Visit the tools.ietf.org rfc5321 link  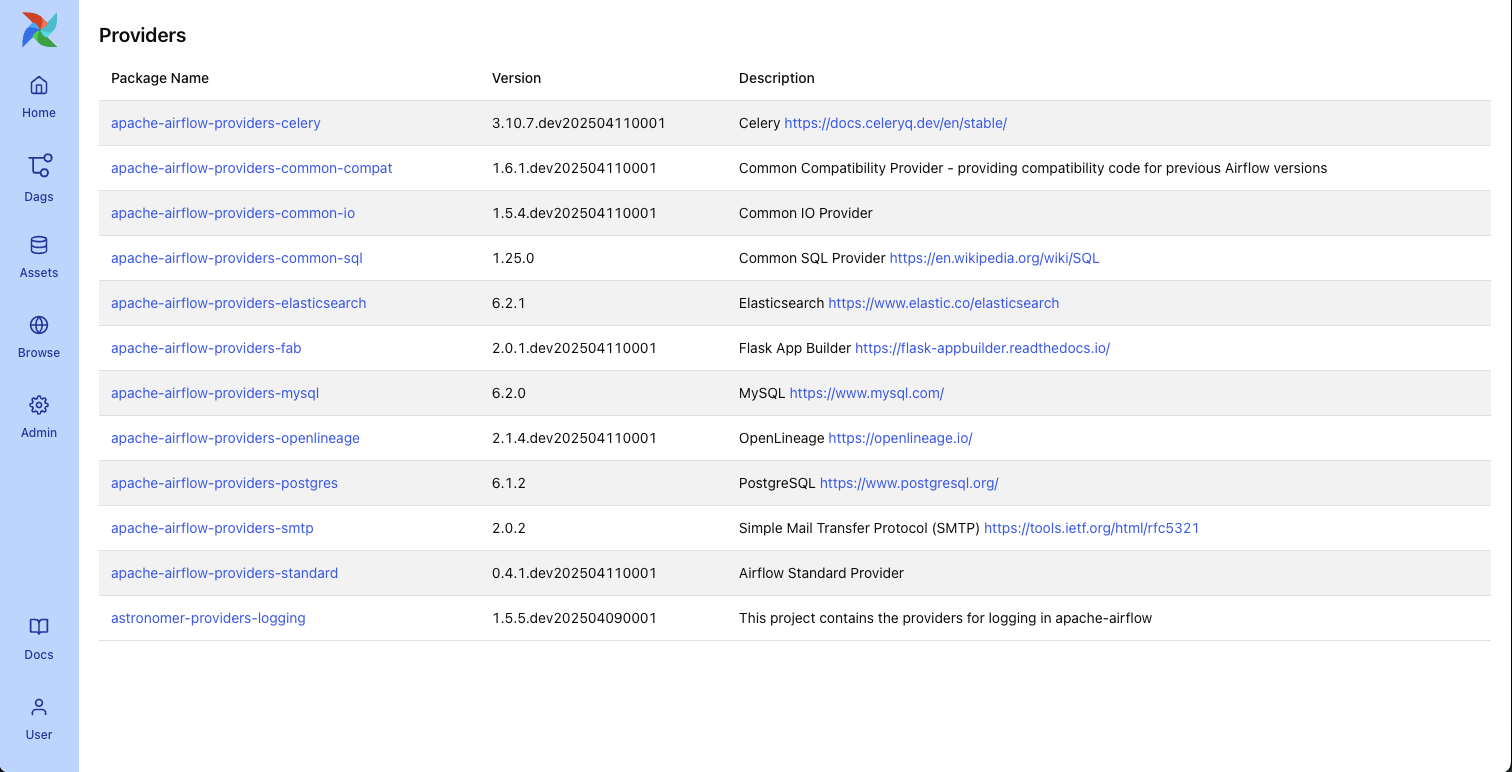[1091, 528]
